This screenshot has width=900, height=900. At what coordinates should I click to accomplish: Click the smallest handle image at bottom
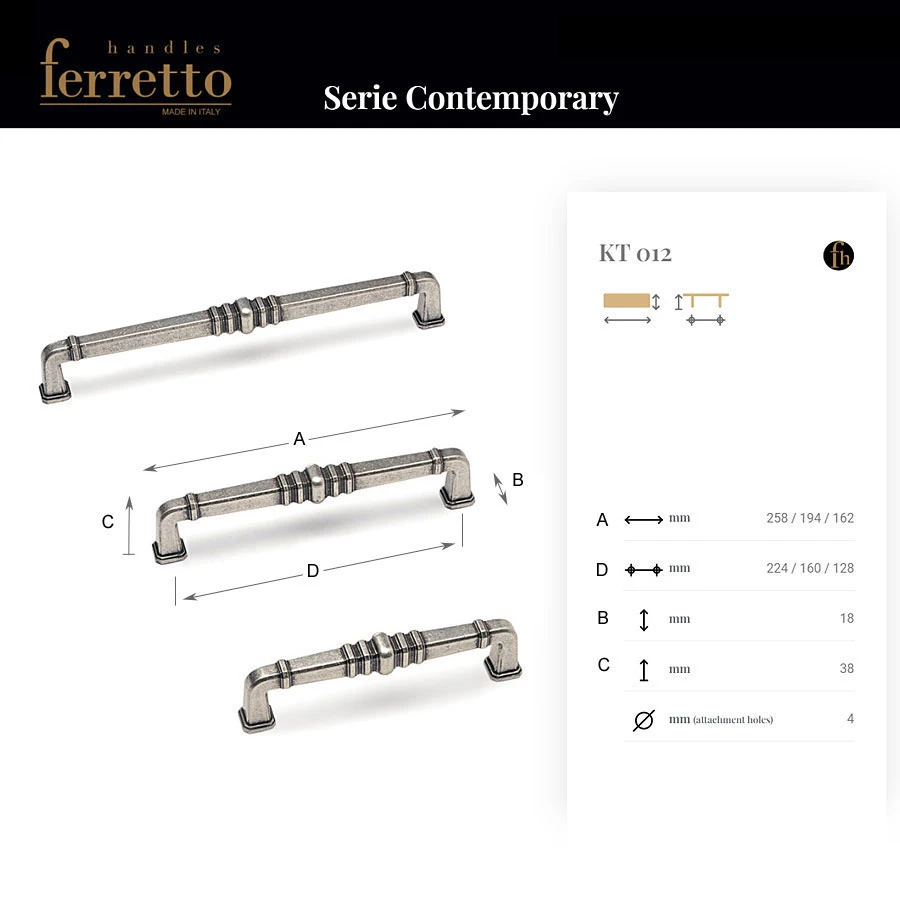380,676
